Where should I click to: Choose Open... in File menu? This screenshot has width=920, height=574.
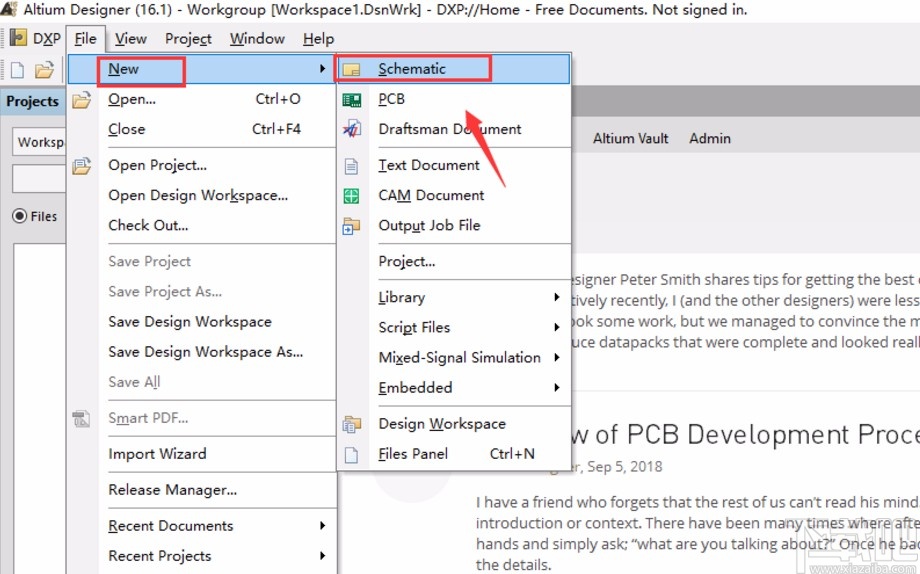[x=201, y=99]
